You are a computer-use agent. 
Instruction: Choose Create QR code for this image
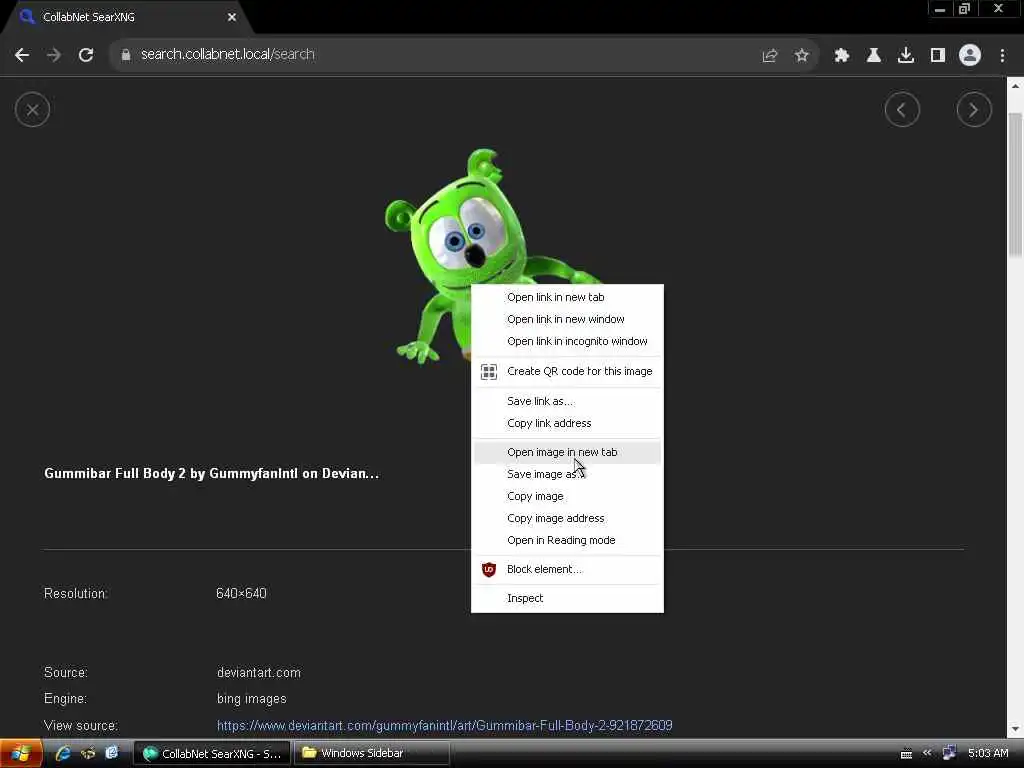tap(567, 372)
